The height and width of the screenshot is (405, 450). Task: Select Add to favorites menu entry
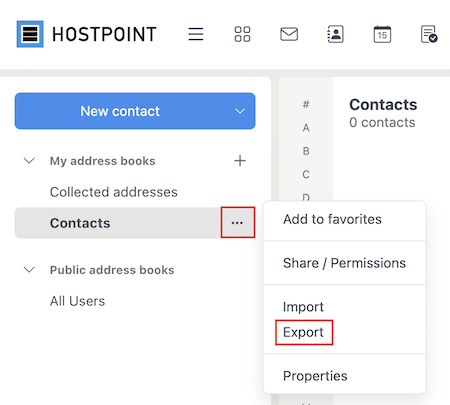click(332, 219)
